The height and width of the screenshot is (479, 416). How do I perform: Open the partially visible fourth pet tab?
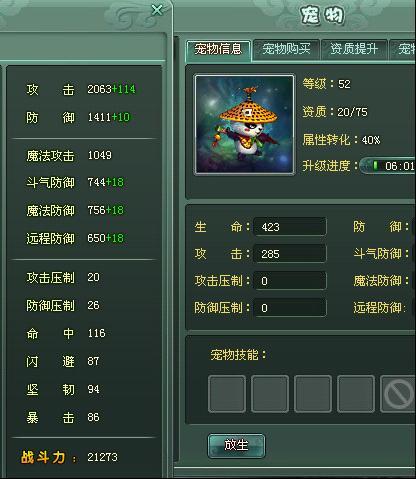pos(403,49)
